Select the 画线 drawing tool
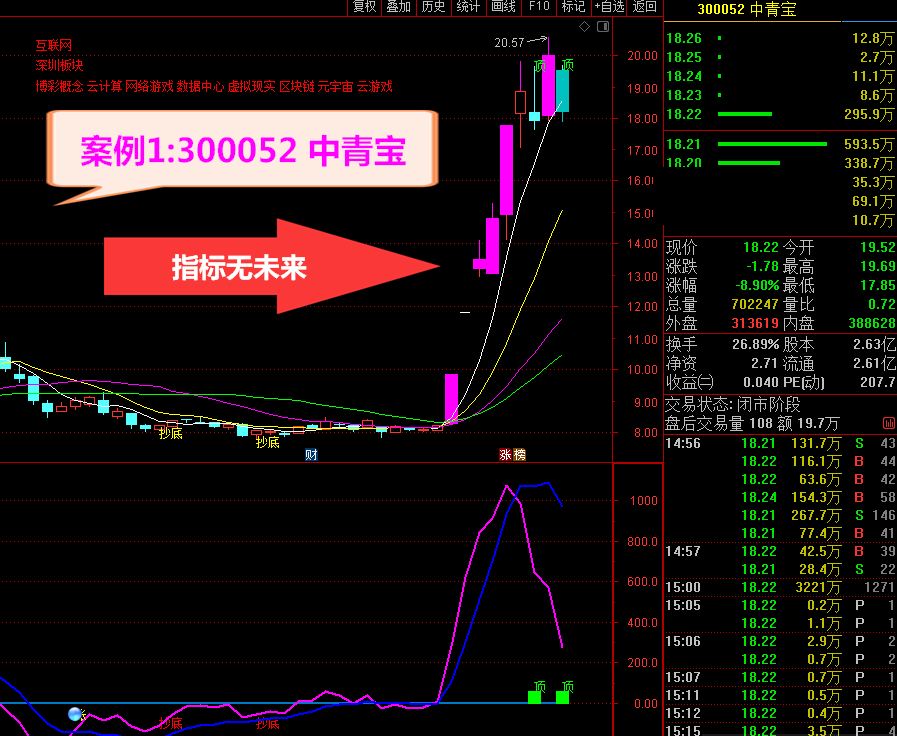 pyautogui.click(x=504, y=7)
